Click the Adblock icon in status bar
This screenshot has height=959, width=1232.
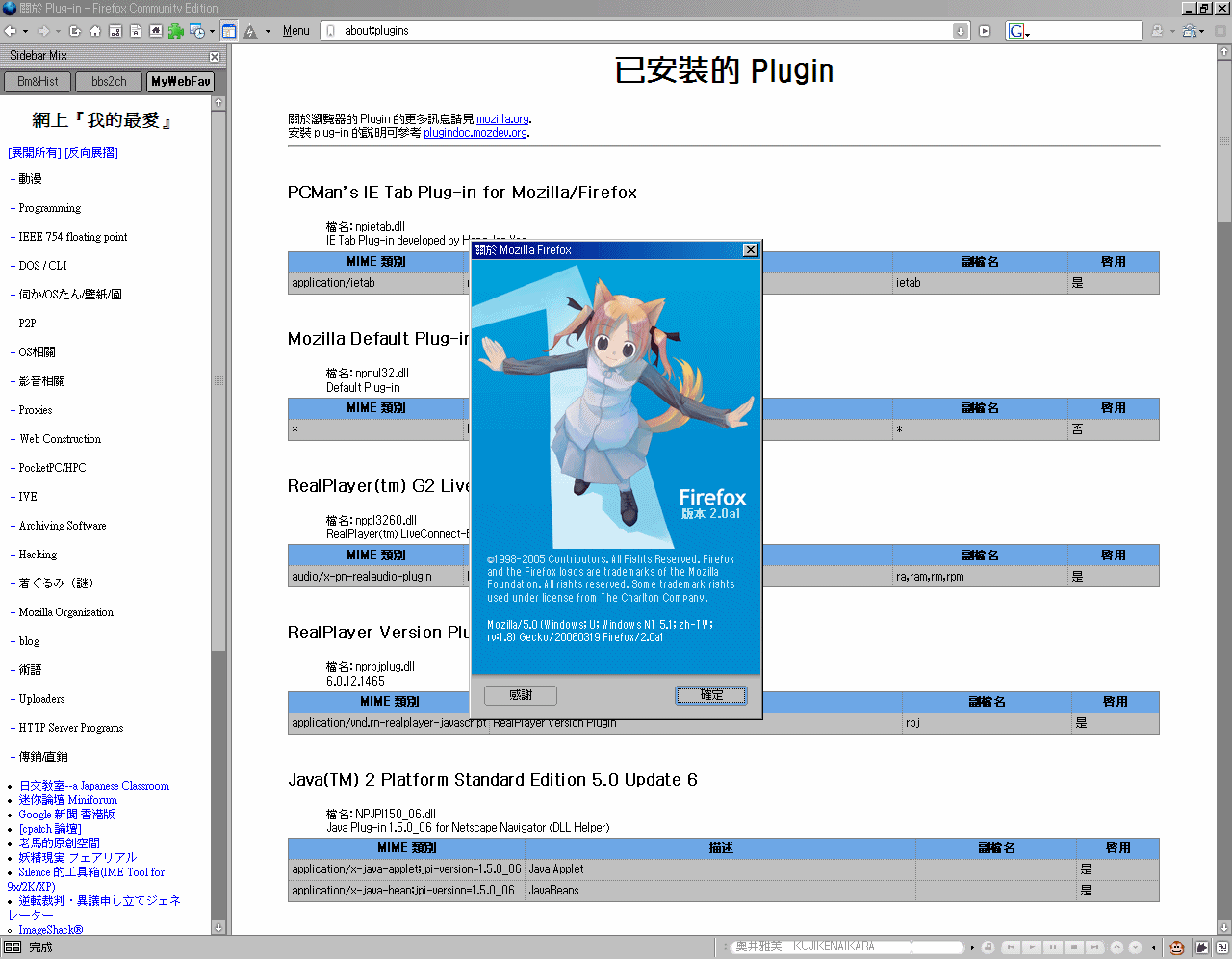[x=1220, y=947]
